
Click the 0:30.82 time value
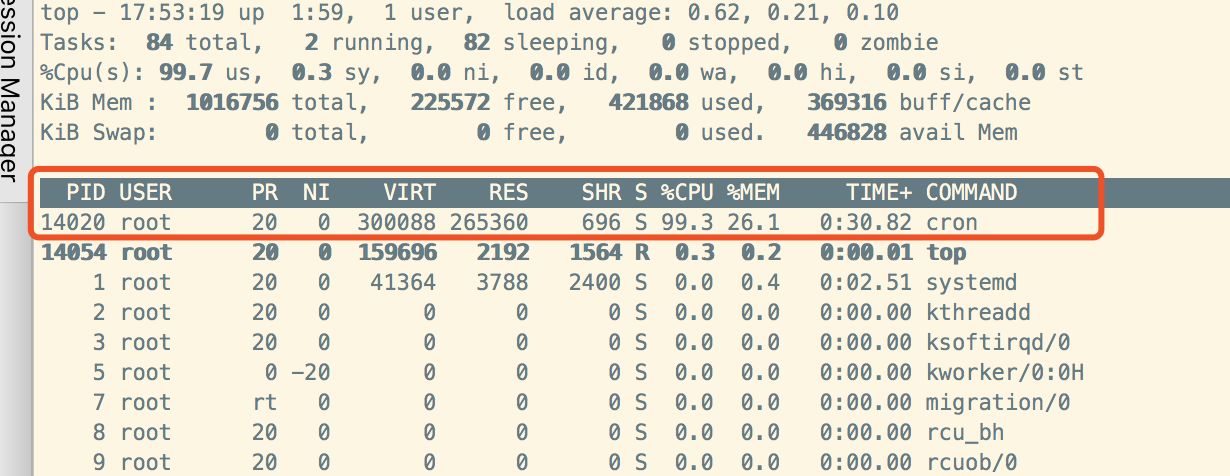[x=865, y=222]
